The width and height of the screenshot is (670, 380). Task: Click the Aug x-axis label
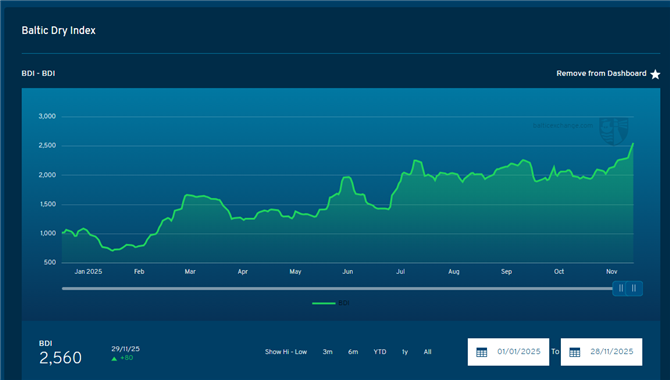tap(454, 271)
